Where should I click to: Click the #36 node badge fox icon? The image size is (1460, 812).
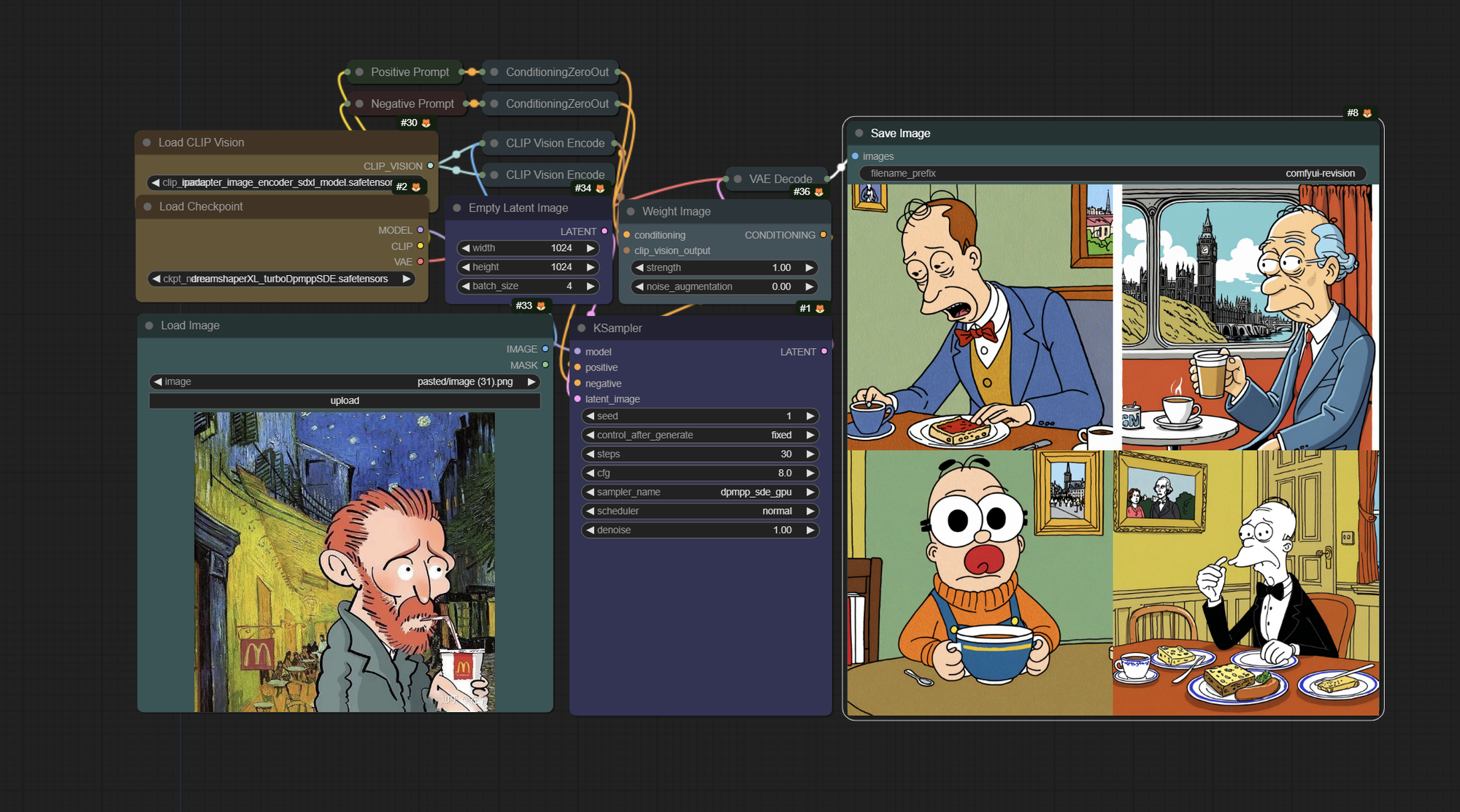coord(819,192)
